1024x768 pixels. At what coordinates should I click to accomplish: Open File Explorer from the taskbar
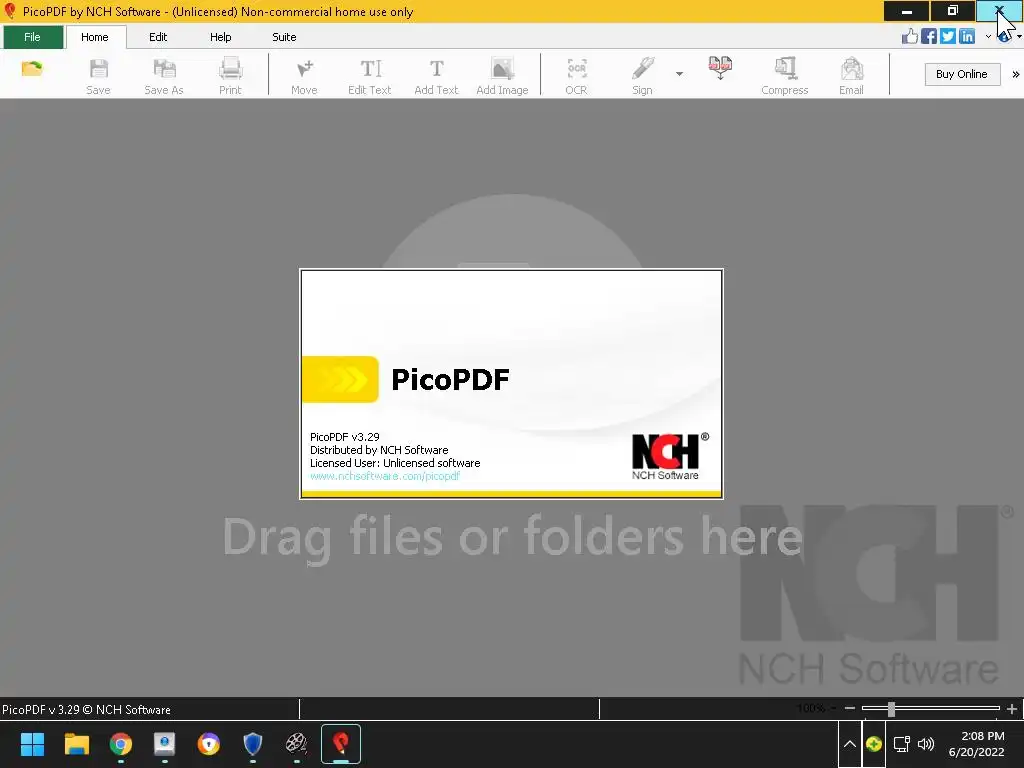(76, 744)
